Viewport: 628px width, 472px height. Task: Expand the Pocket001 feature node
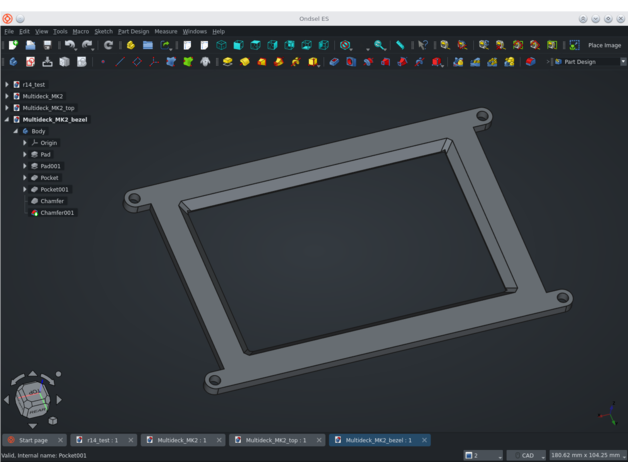tap(25, 189)
